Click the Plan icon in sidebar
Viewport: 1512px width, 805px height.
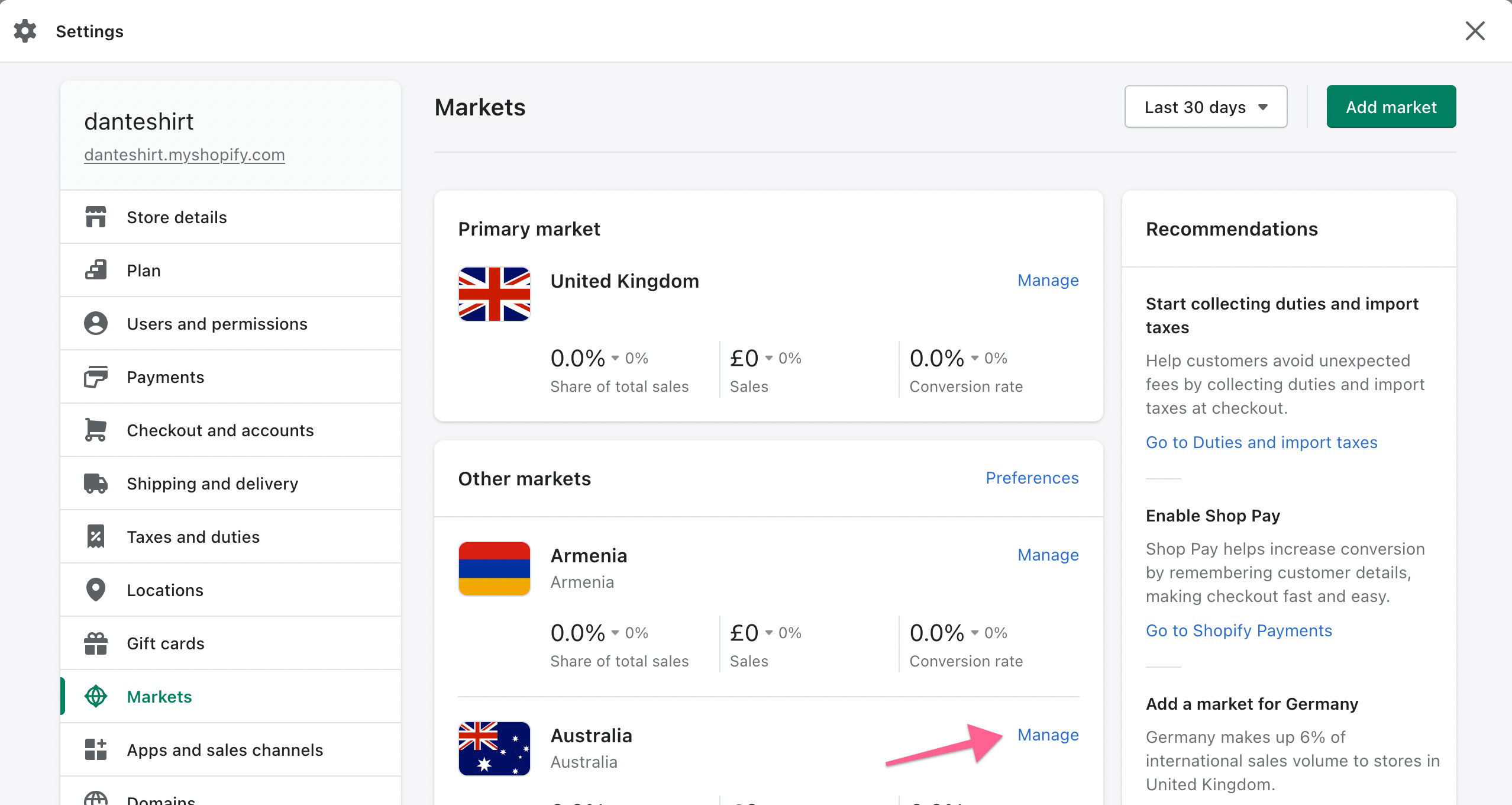pos(96,270)
